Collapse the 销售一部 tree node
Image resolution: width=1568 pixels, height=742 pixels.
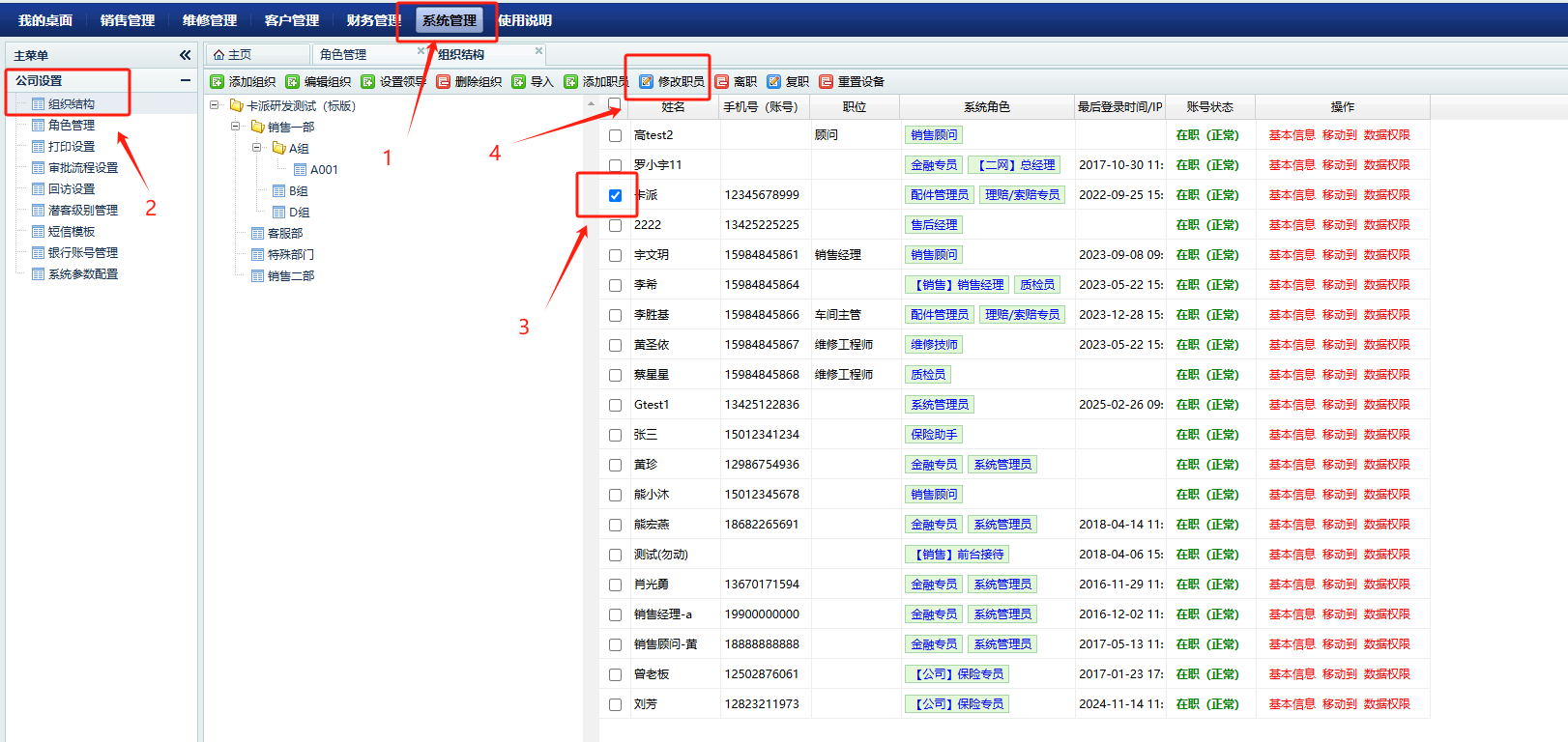(235, 127)
